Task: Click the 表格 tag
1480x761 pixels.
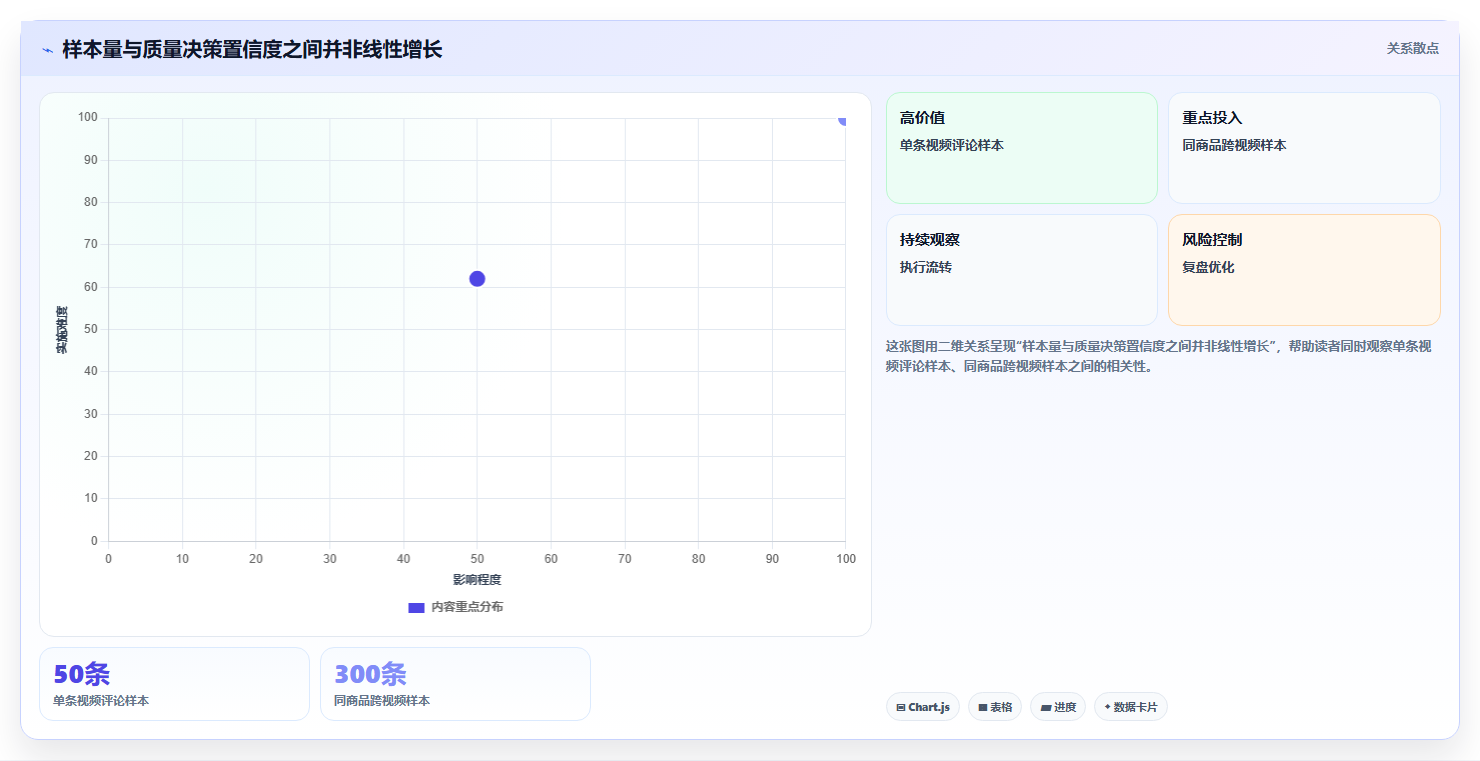Action: pyautogui.click(x=995, y=707)
